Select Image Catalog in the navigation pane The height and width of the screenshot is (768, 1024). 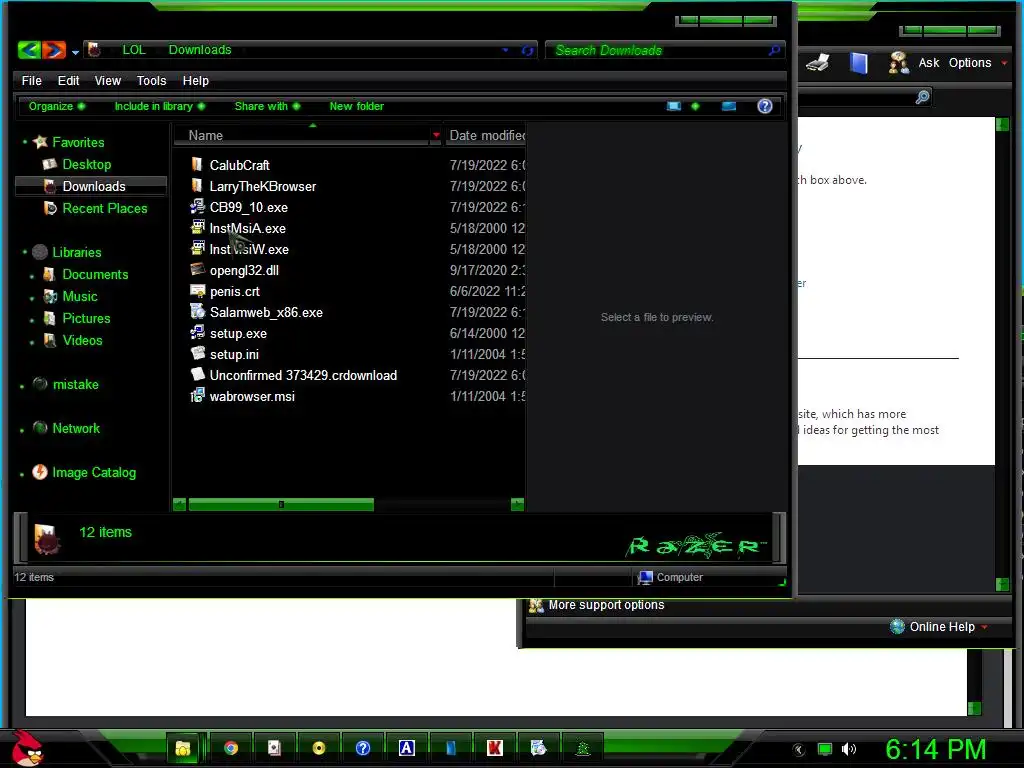[94, 472]
